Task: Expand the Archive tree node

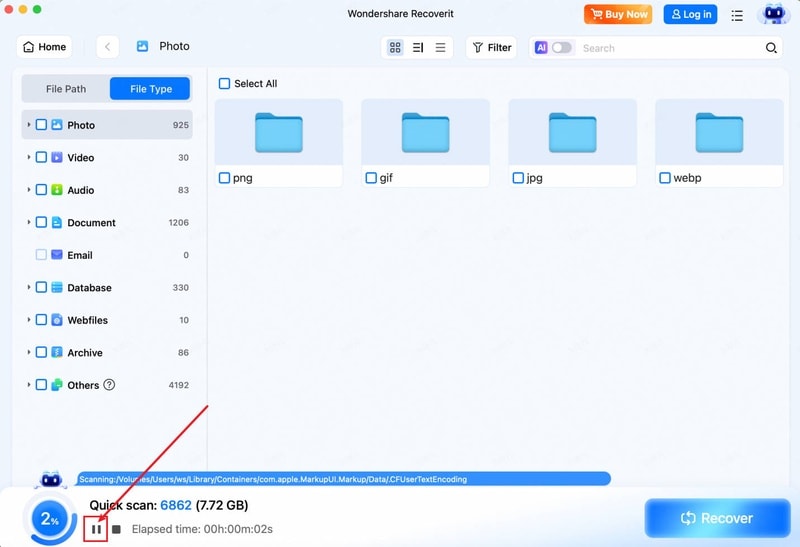Action: (x=29, y=353)
